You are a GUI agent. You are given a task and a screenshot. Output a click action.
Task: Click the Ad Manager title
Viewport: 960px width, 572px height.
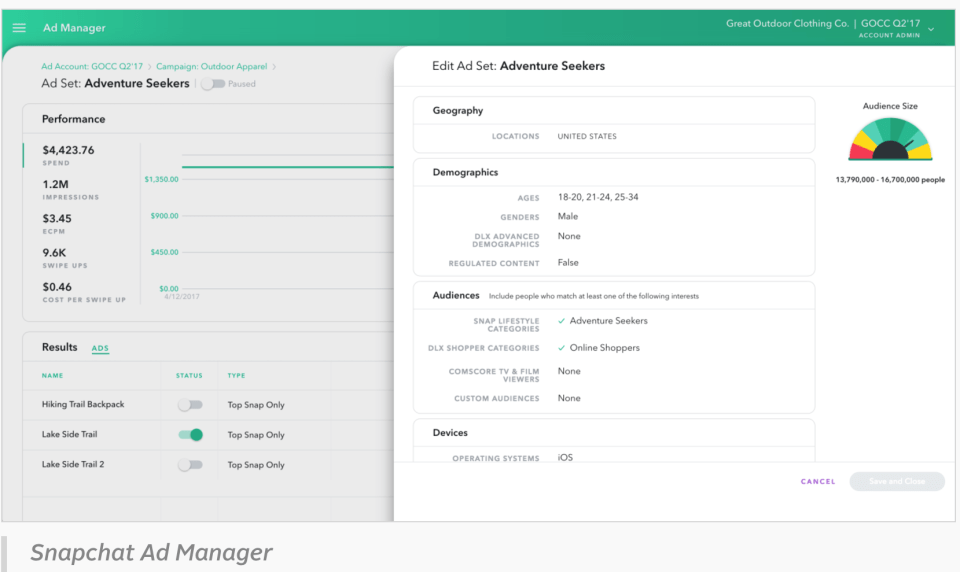coord(74,28)
